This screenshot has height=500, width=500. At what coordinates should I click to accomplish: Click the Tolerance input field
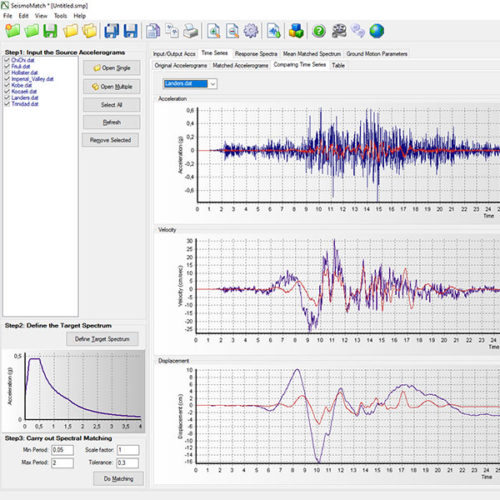click(128, 463)
